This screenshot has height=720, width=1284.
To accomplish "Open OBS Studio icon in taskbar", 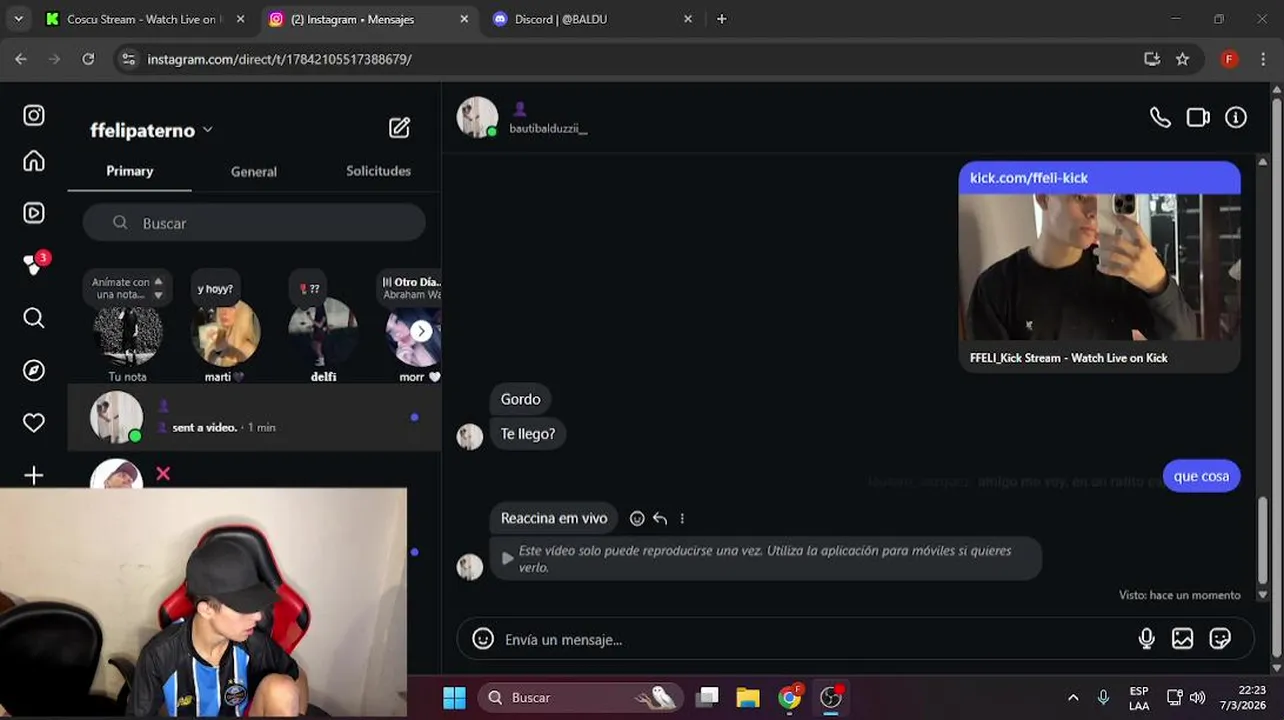I will point(832,697).
